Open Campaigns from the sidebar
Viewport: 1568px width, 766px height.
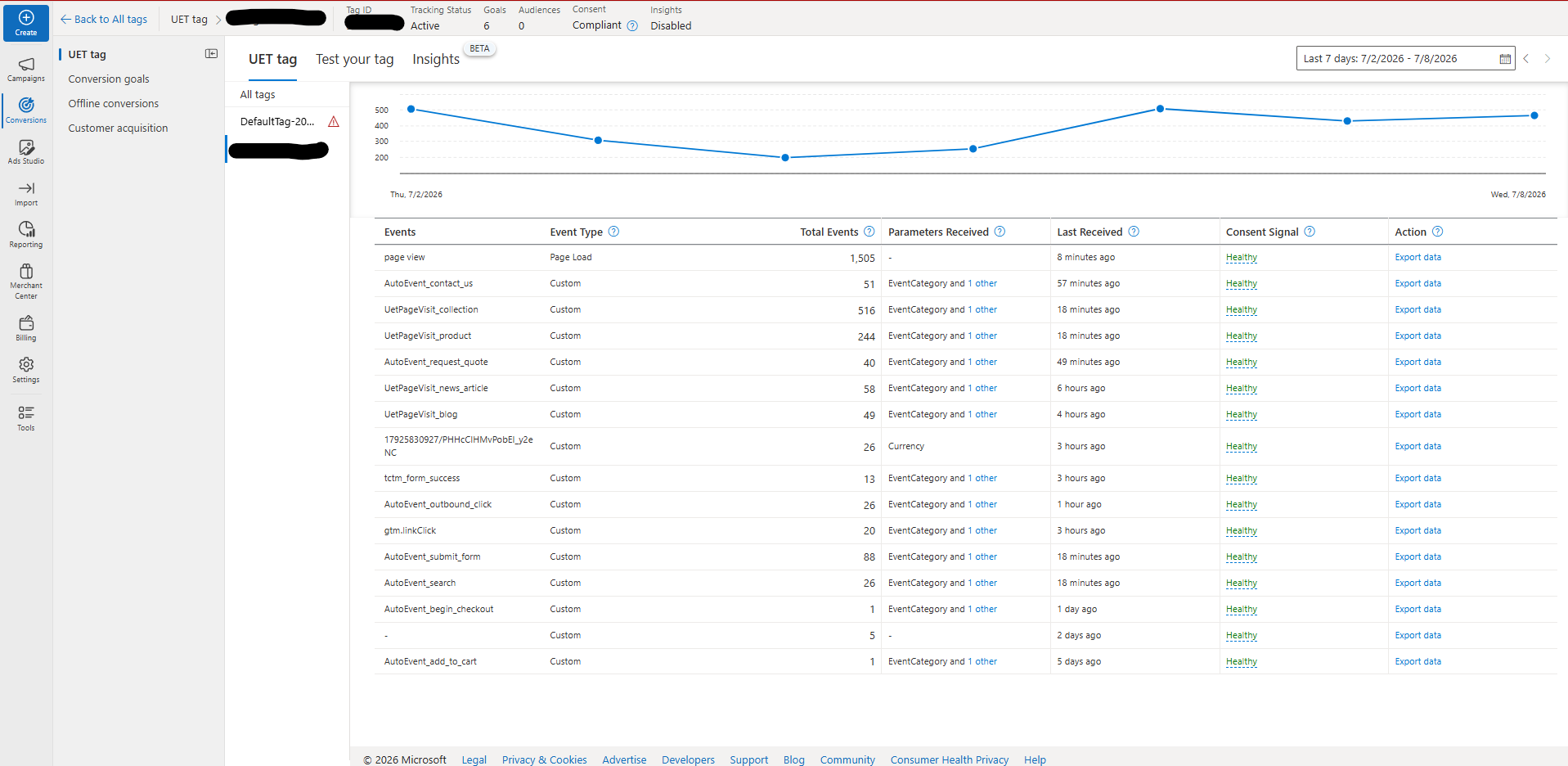click(x=26, y=70)
